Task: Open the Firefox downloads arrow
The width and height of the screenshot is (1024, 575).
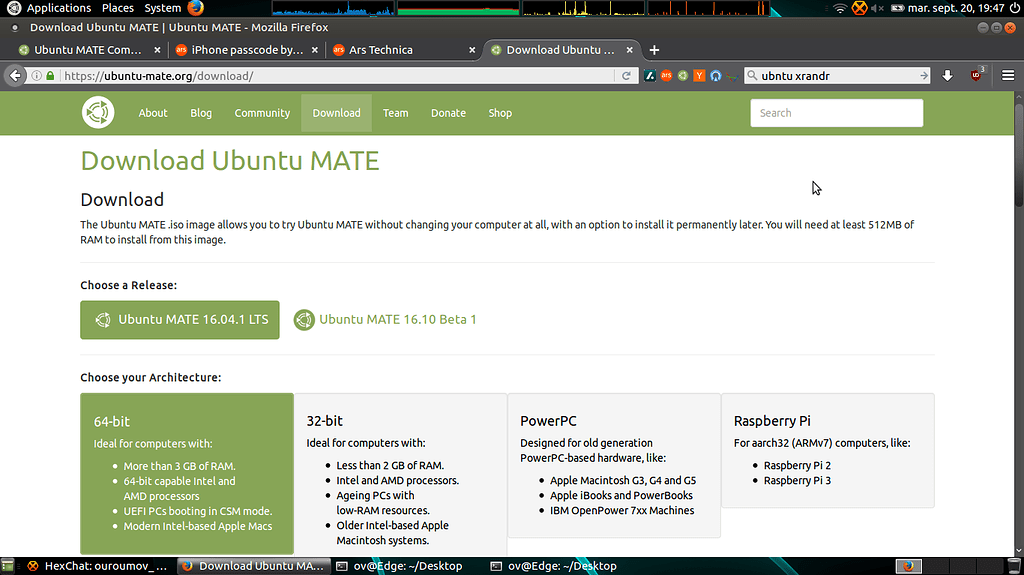Action: coord(948,76)
